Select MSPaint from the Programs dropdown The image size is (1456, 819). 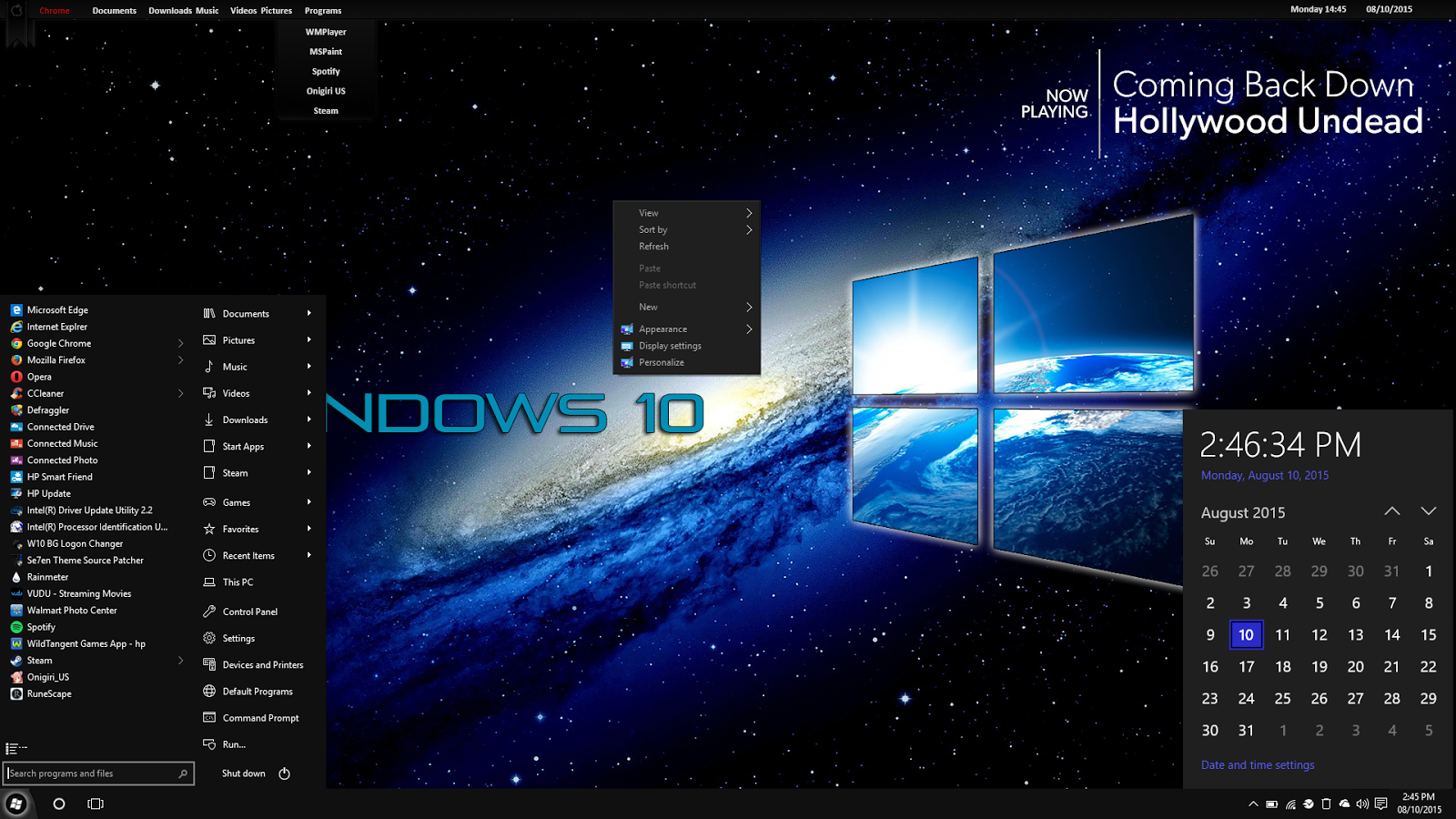[326, 52]
